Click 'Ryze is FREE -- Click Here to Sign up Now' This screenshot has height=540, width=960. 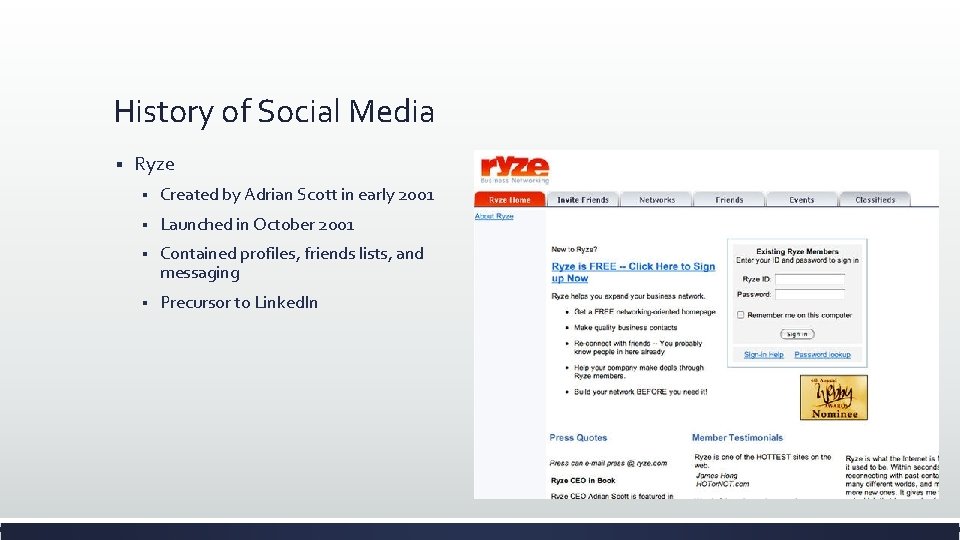pyautogui.click(x=633, y=272)
